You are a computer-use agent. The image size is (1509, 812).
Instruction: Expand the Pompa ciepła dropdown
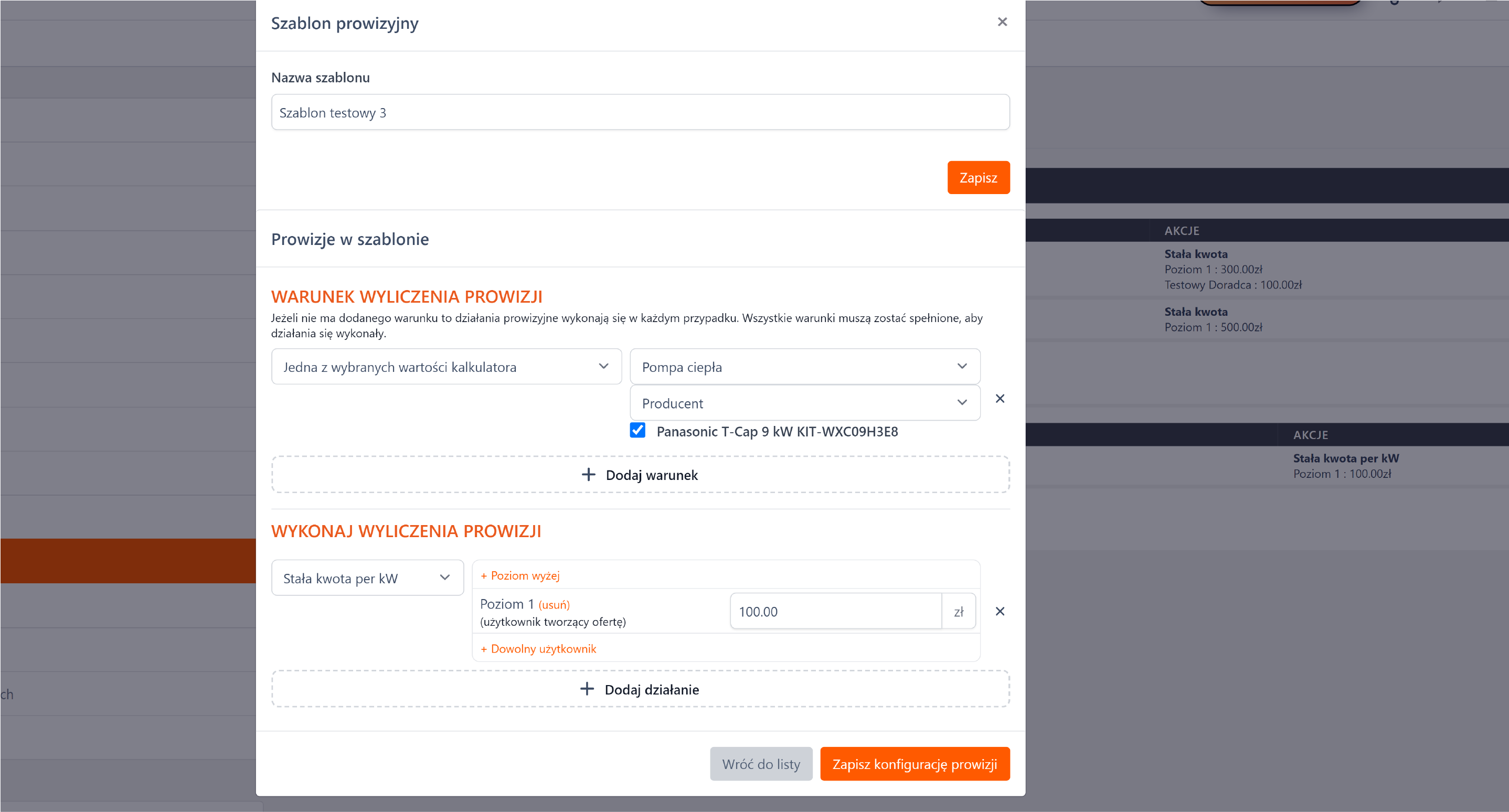coord(804,367)
